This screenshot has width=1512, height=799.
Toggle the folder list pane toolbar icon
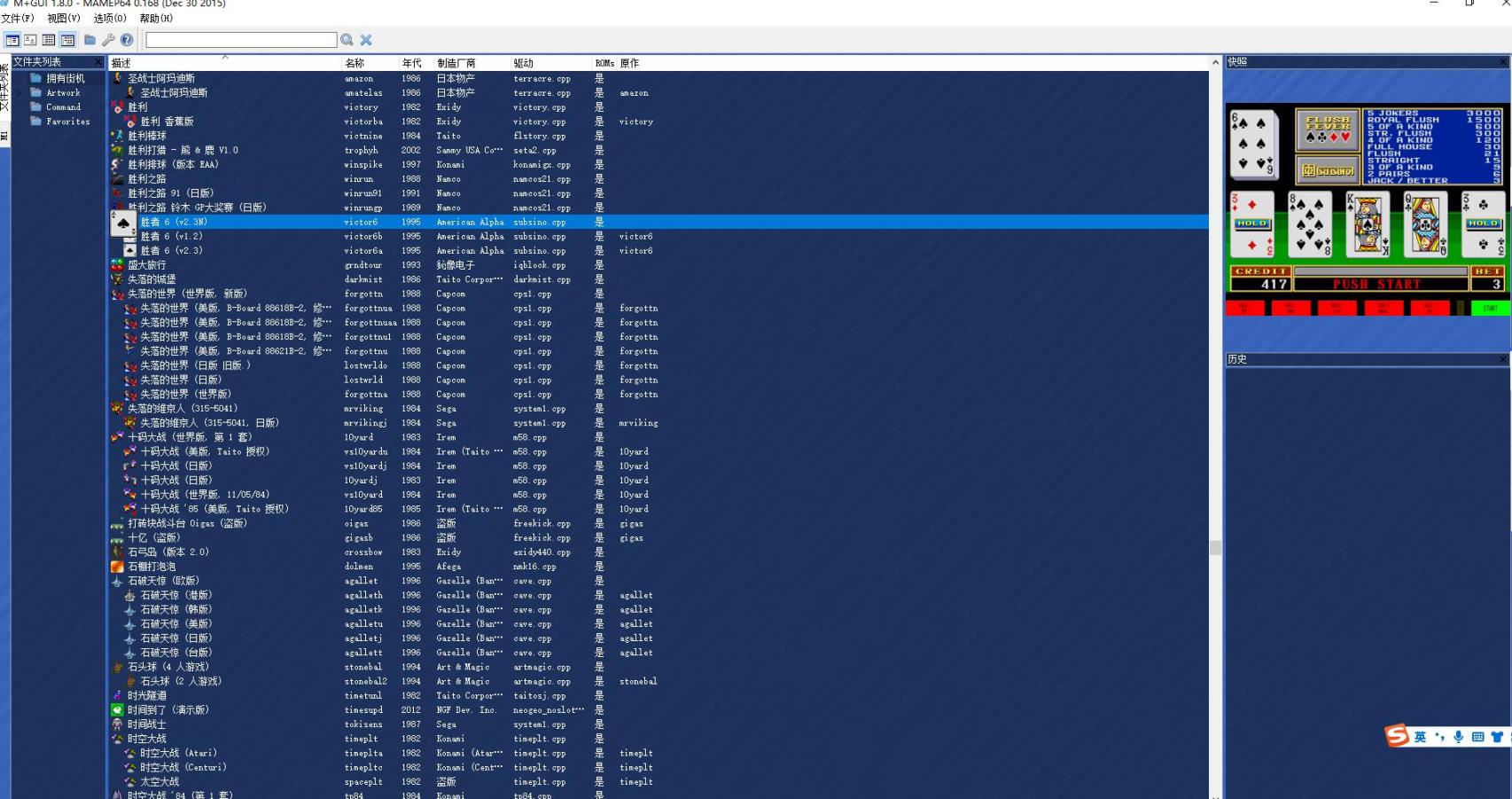(12, 40)
